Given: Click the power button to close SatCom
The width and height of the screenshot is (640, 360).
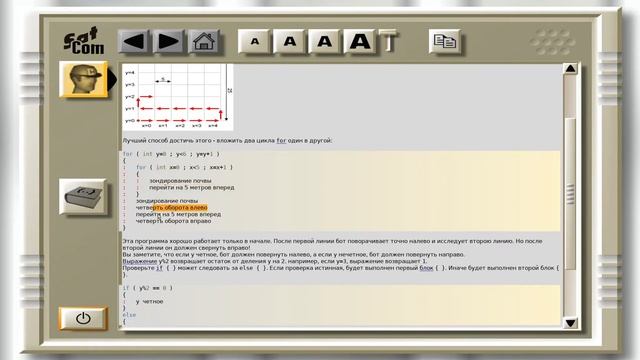Looking at the screenshot, I should [83, 318].
